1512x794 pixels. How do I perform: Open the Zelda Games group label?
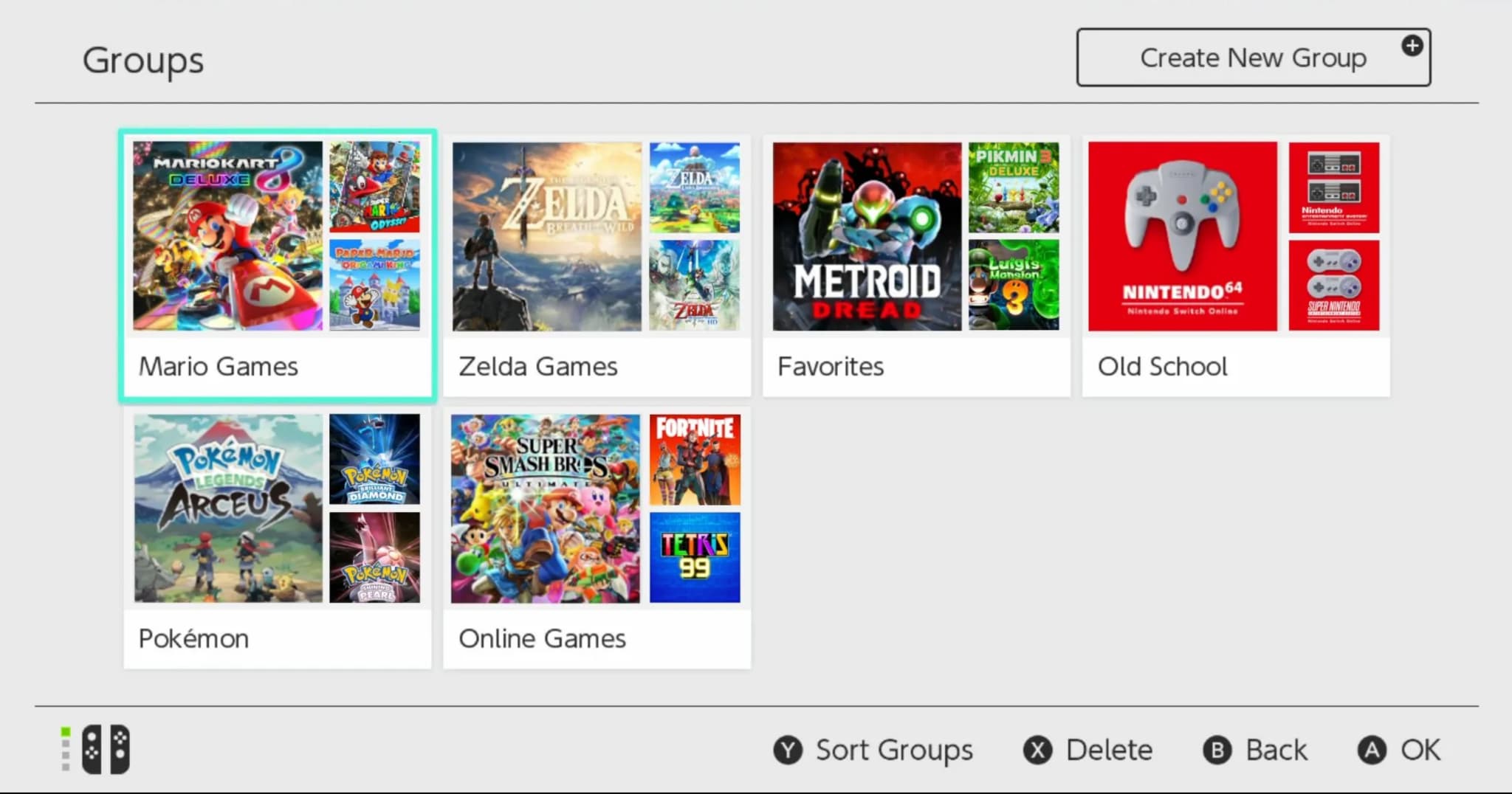[x=537, y=367]
